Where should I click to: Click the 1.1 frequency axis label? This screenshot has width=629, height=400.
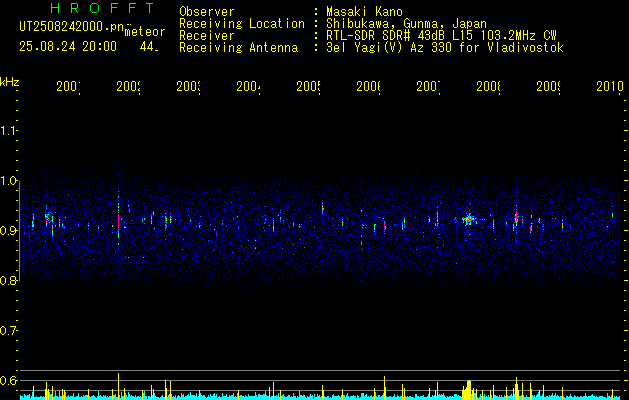[9, 130]
